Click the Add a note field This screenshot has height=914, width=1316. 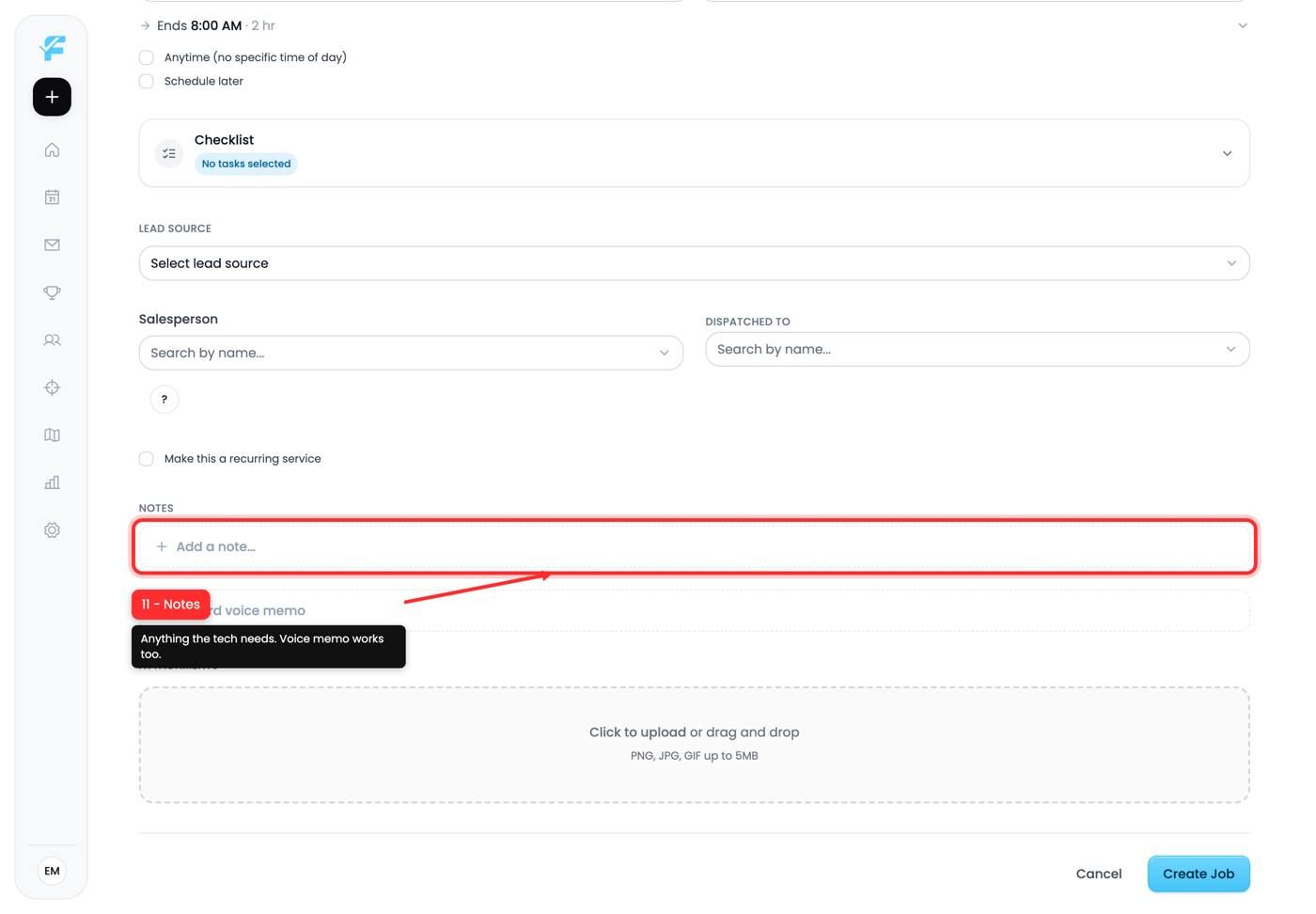click(x=694, y=546)
